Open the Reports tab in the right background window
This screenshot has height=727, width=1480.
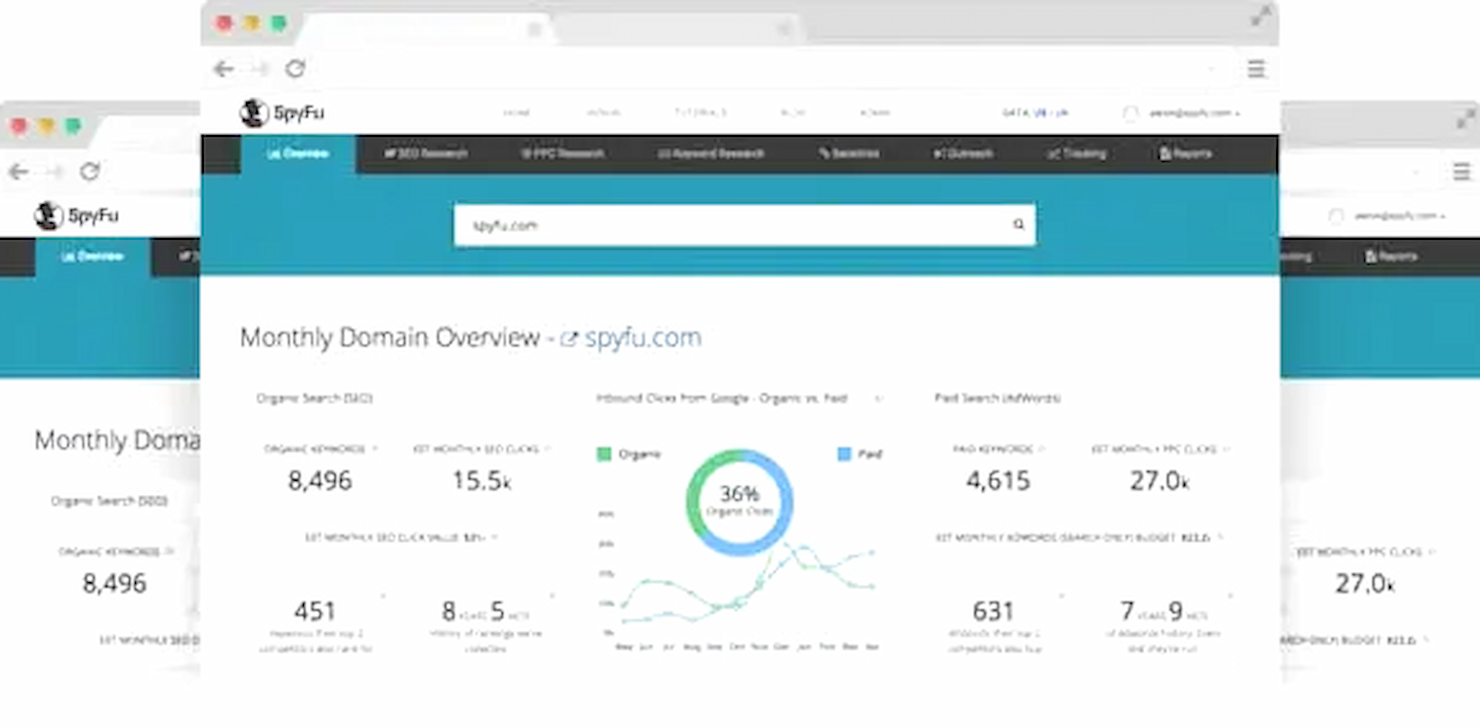pos(1391,257)
